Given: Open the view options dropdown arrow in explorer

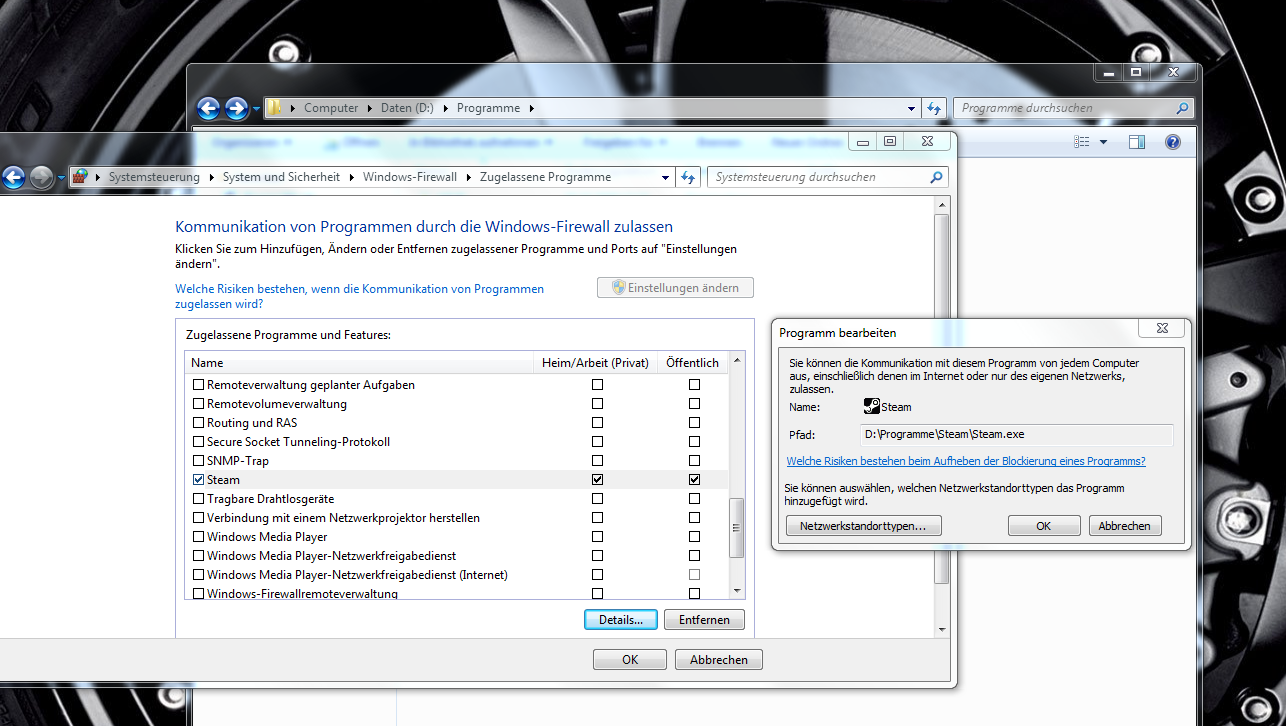Looking at the screenshot, I should pyautogui.click(x=1104, y=142).
